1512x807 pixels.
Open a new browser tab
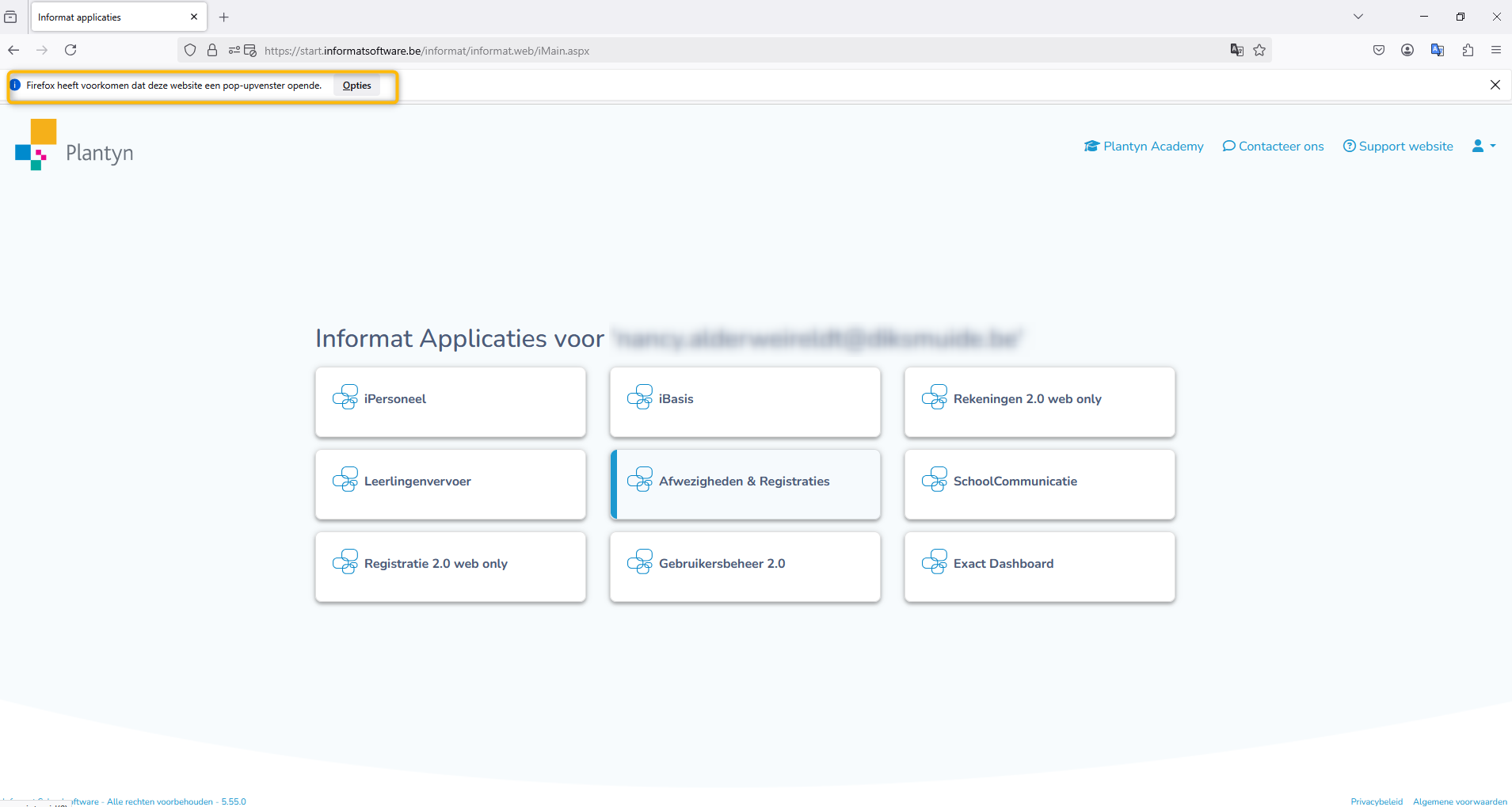pos(224,17)
